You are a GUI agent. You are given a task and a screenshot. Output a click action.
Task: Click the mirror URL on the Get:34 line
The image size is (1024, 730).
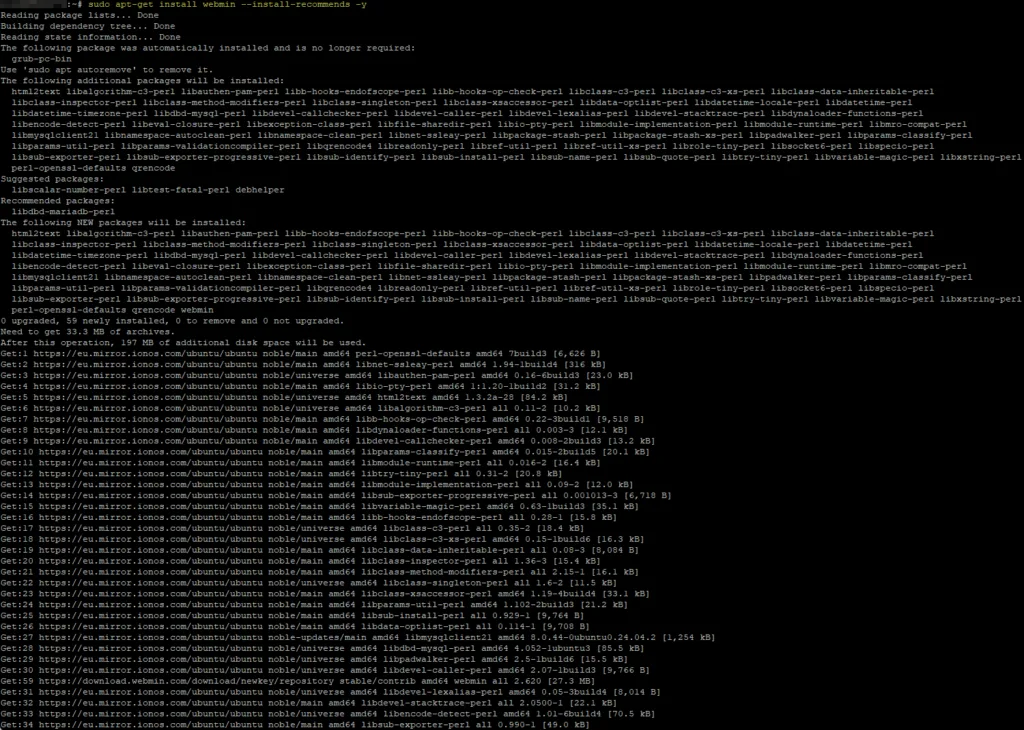coord(128,724)
